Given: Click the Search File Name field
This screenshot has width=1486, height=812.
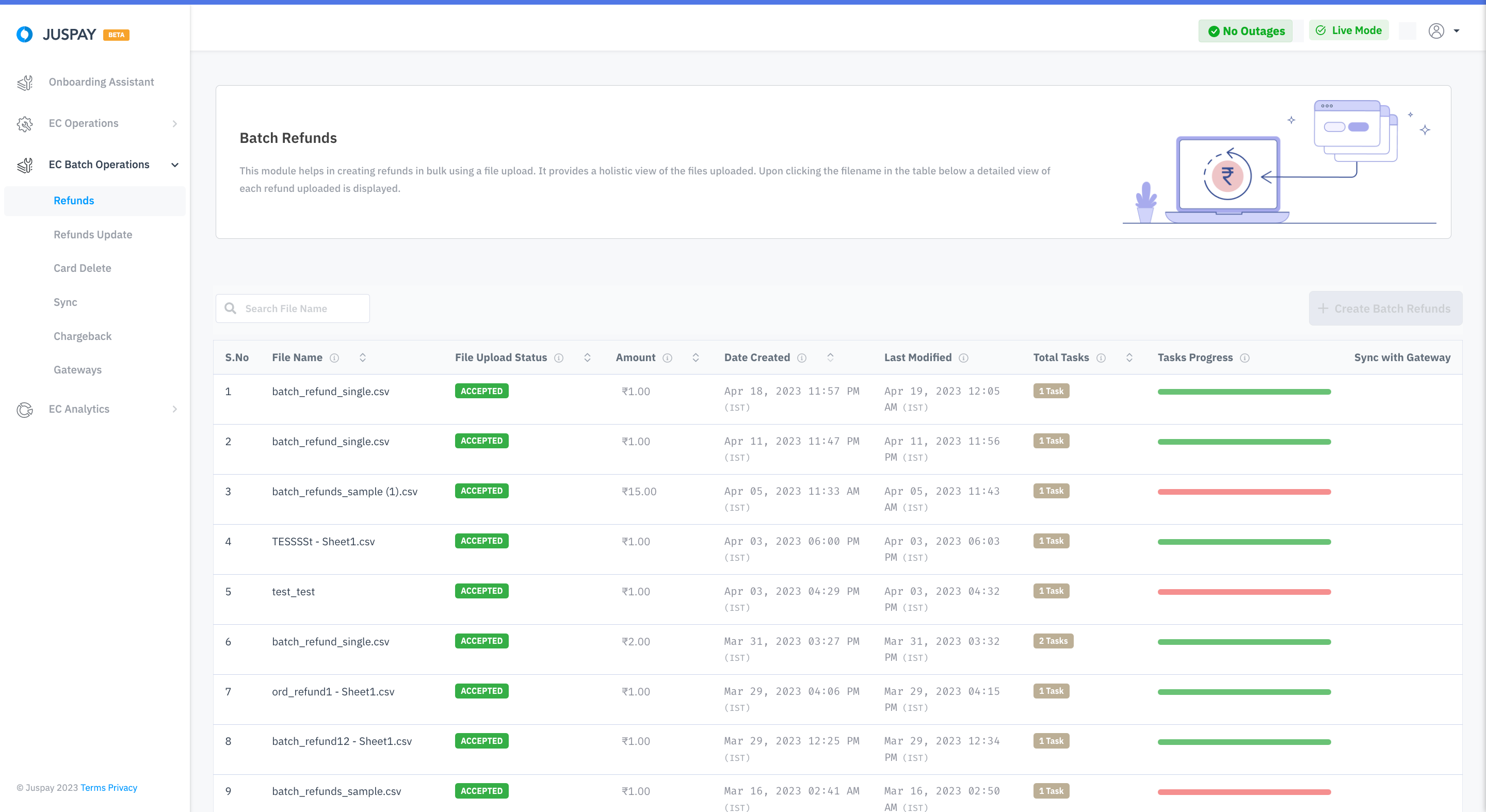Looking at the screenshot, I should (x=300, y=308).
